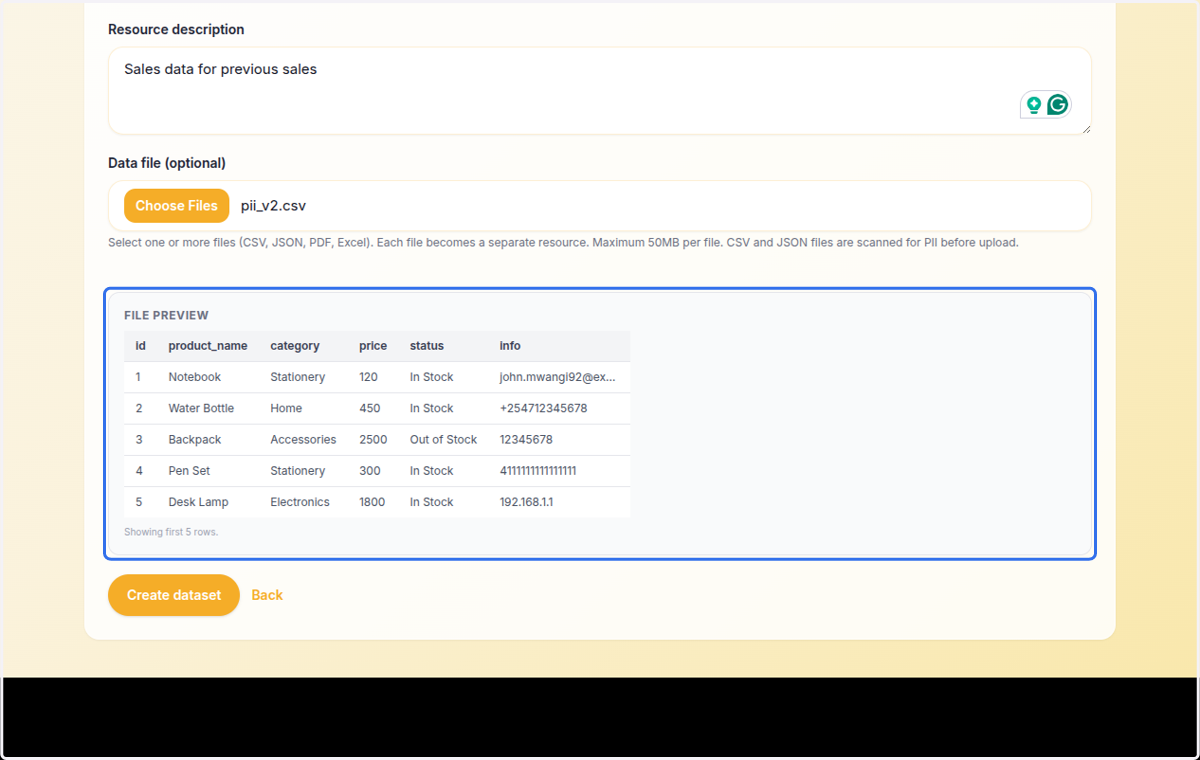Click In Stock status in Desk Lamp row

(432, 502)
